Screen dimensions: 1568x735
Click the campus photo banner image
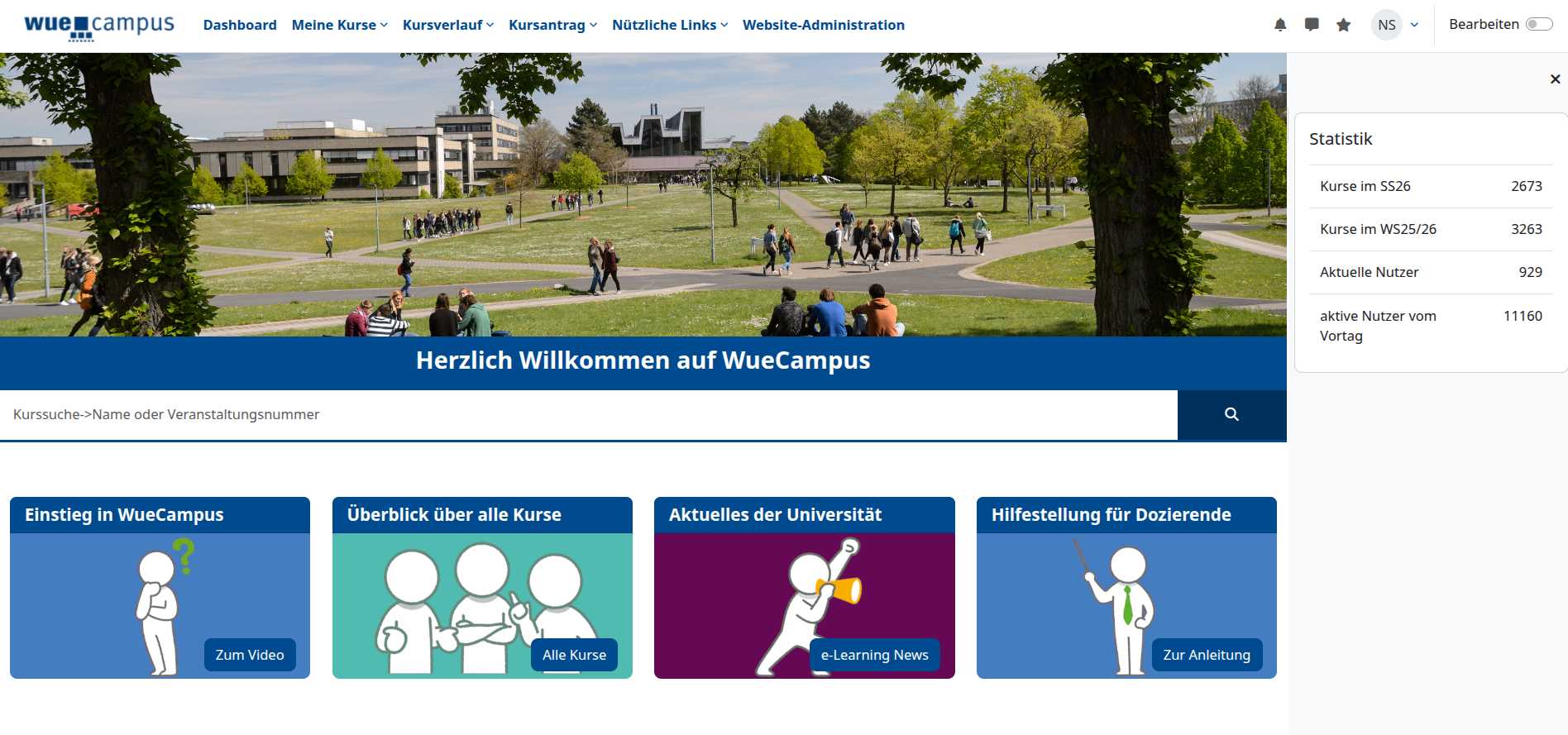(x=643, y=195)
